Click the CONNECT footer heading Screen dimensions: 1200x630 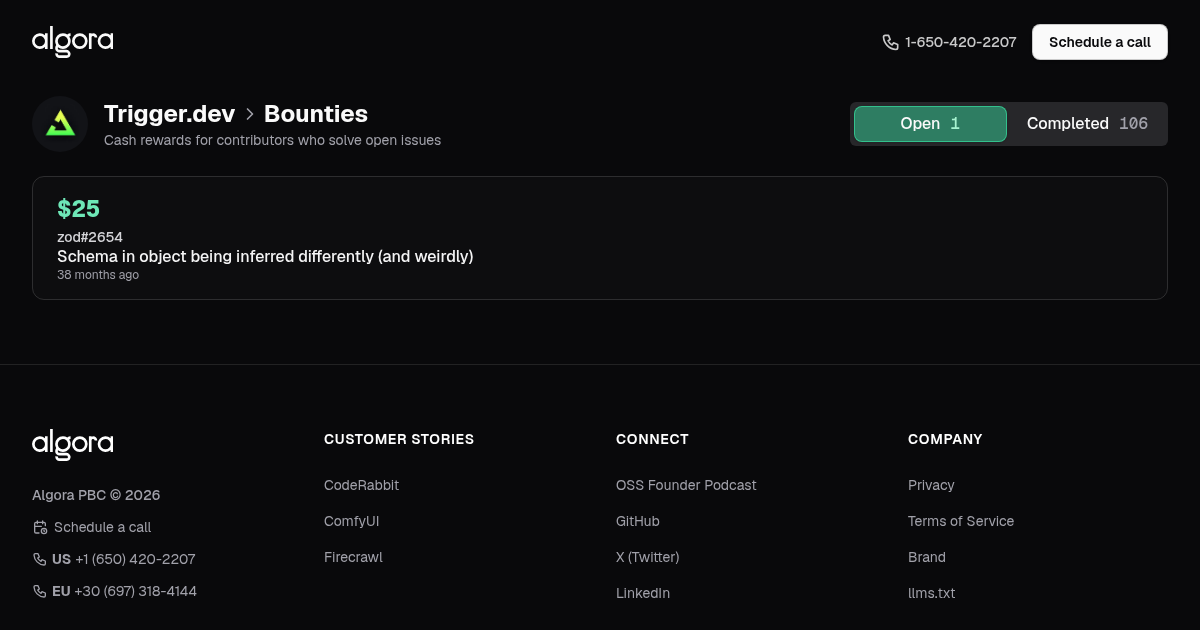click(x=652, y=439)
